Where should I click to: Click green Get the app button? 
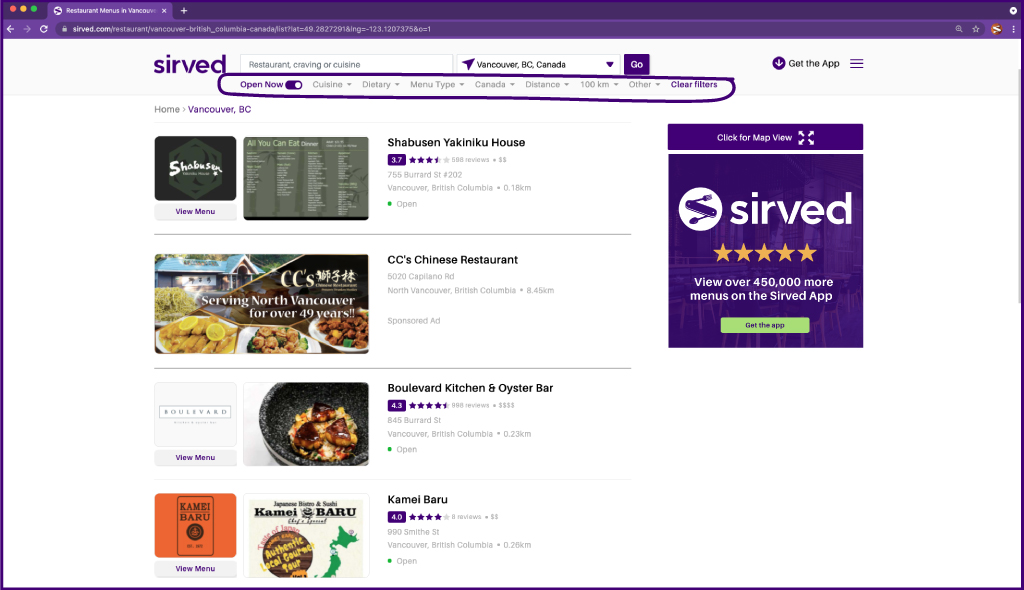(765, 325)
